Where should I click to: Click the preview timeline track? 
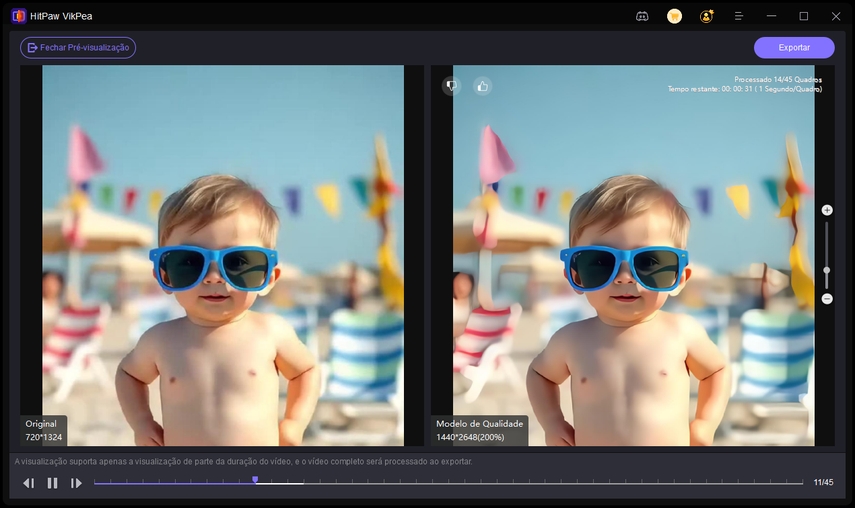click(448, 482)
